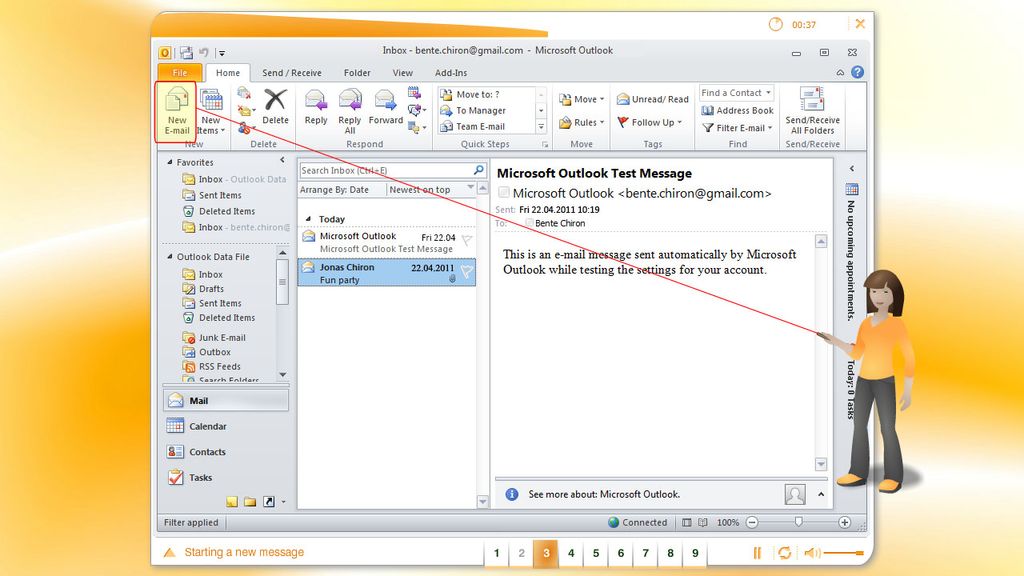1024x576 pixels.
Task: Switch to Contacts view
Action: [226, 452]
